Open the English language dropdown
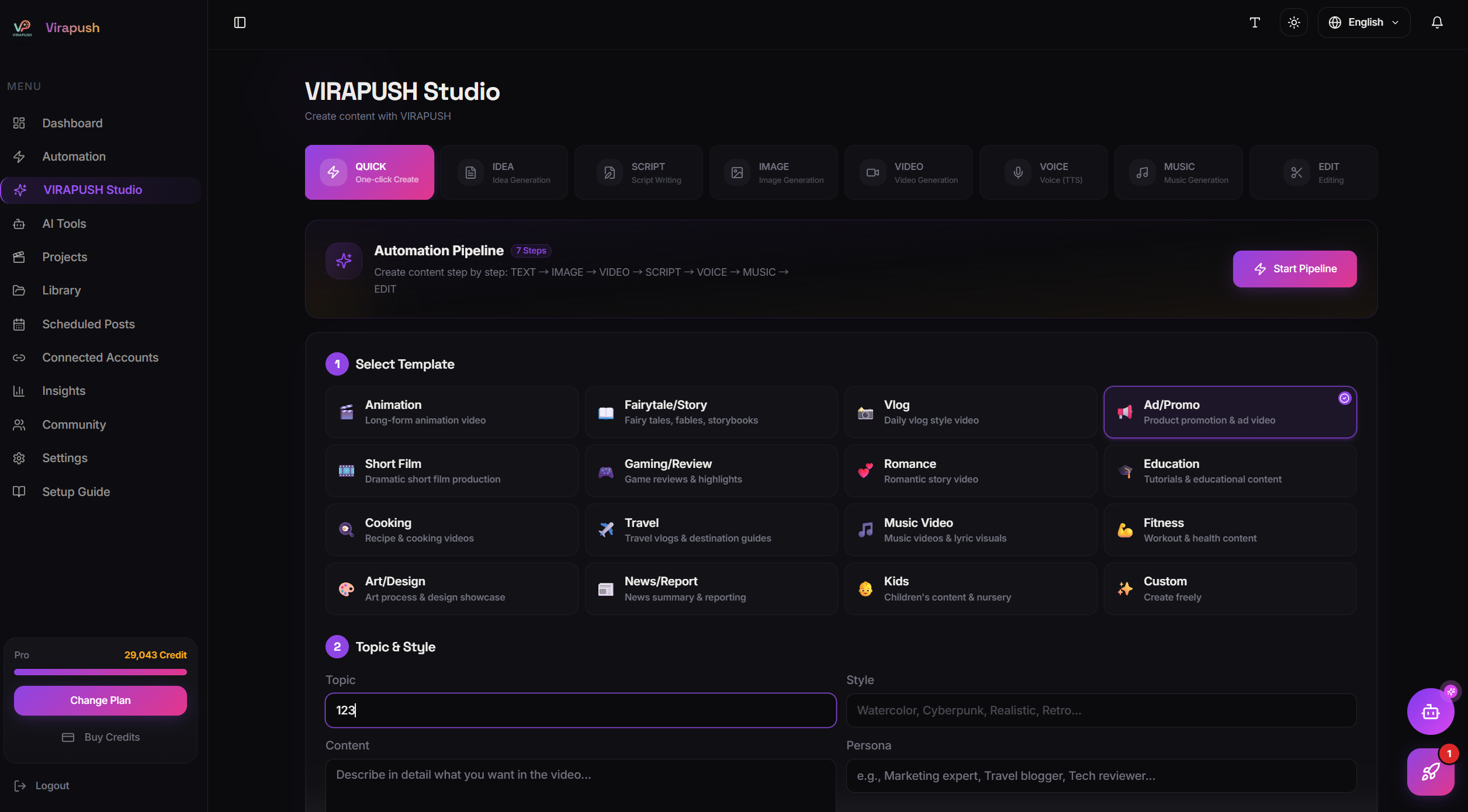This screenshot has height=812, width=1468. (1364, 22)
